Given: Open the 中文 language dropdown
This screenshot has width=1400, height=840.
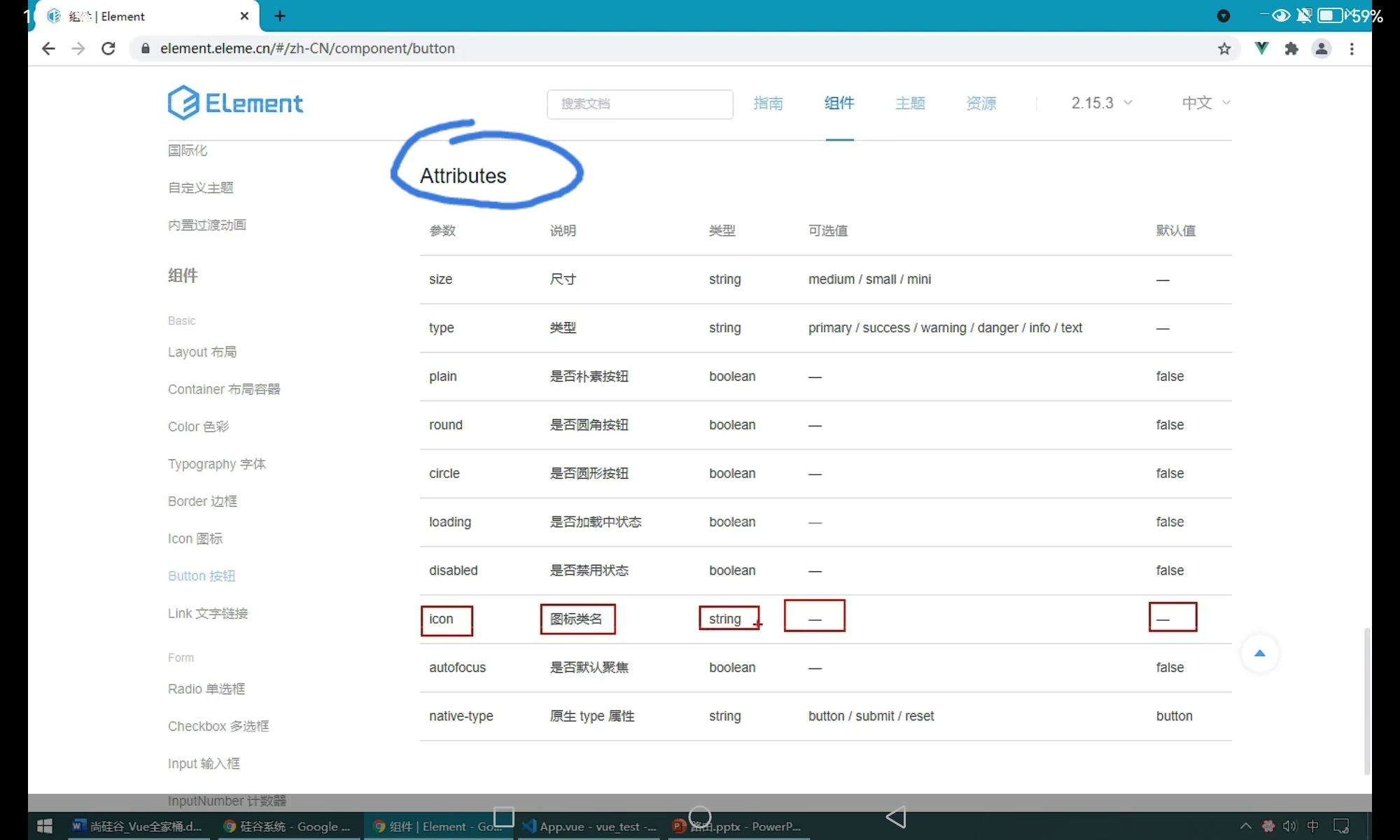Looking at the screenshot, I should coord(1205,103).
